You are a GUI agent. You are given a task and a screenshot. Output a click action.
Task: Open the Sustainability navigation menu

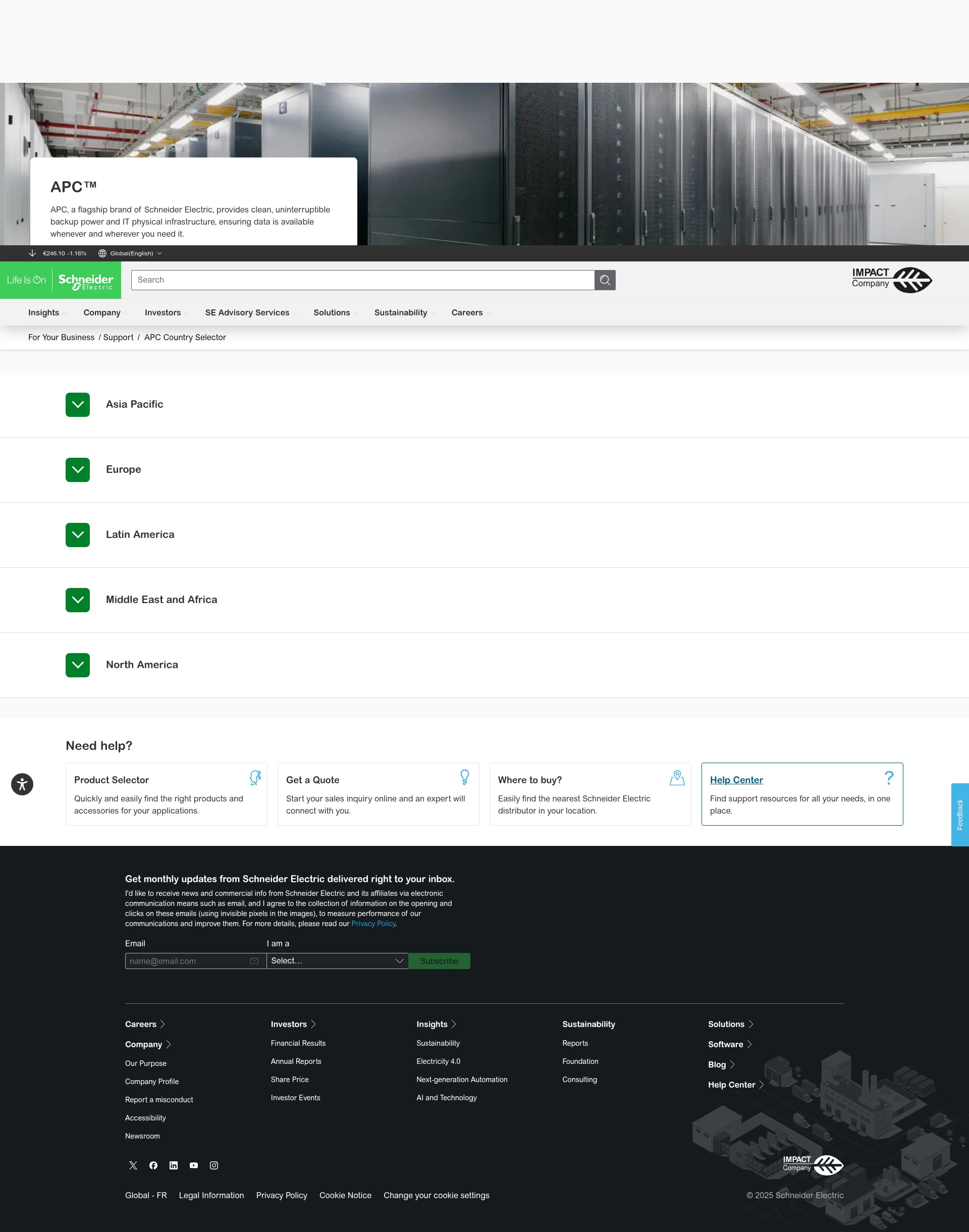click(404, 312)
